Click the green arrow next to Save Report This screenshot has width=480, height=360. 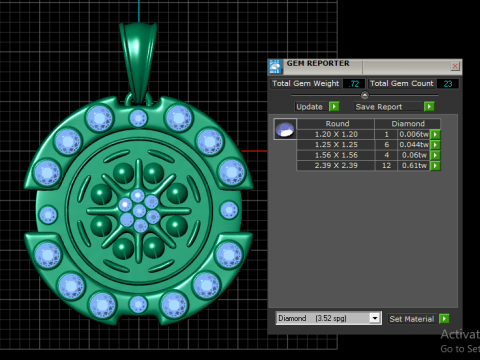(x=429, y=106)
